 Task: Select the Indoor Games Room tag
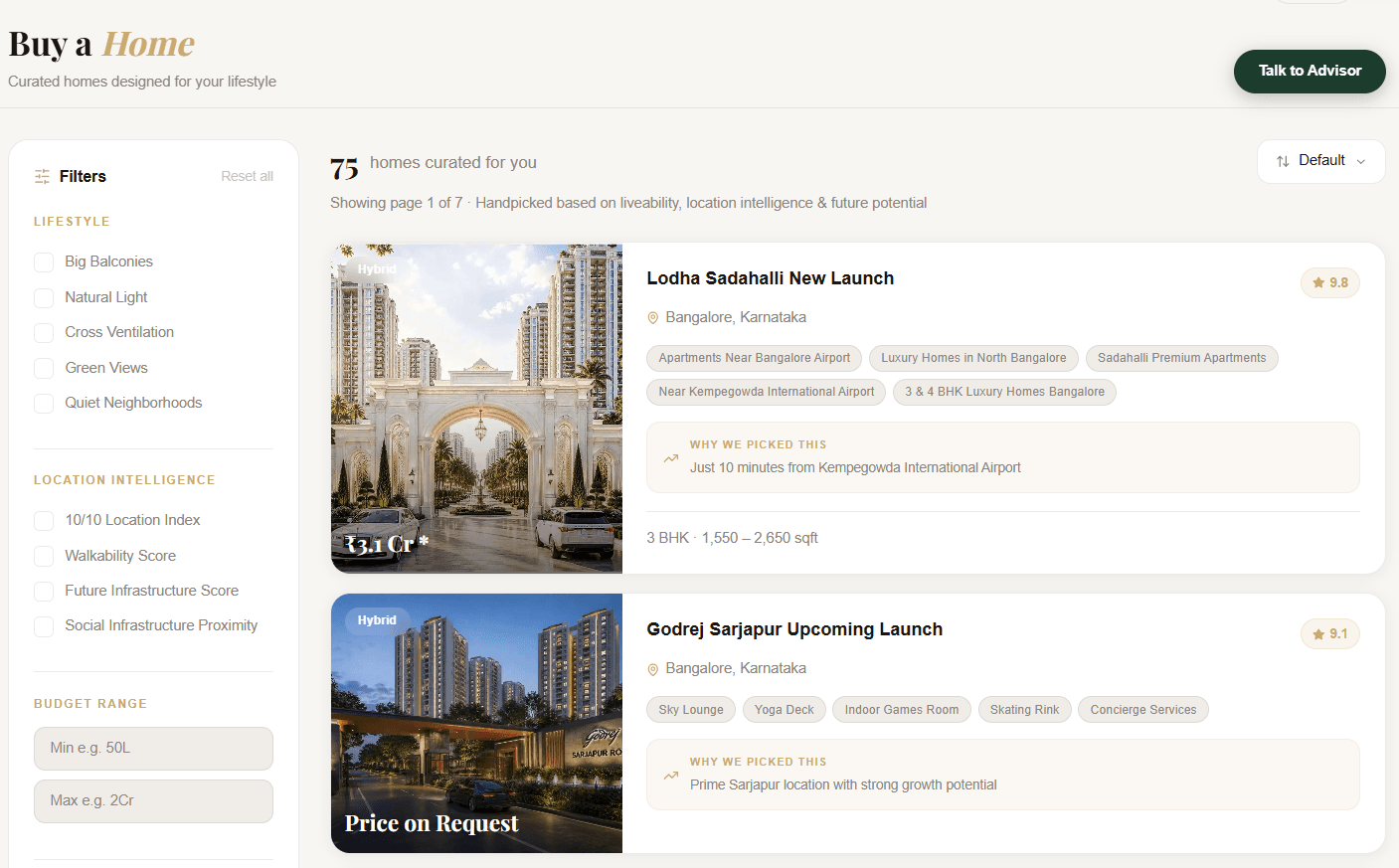coord(902,710)
